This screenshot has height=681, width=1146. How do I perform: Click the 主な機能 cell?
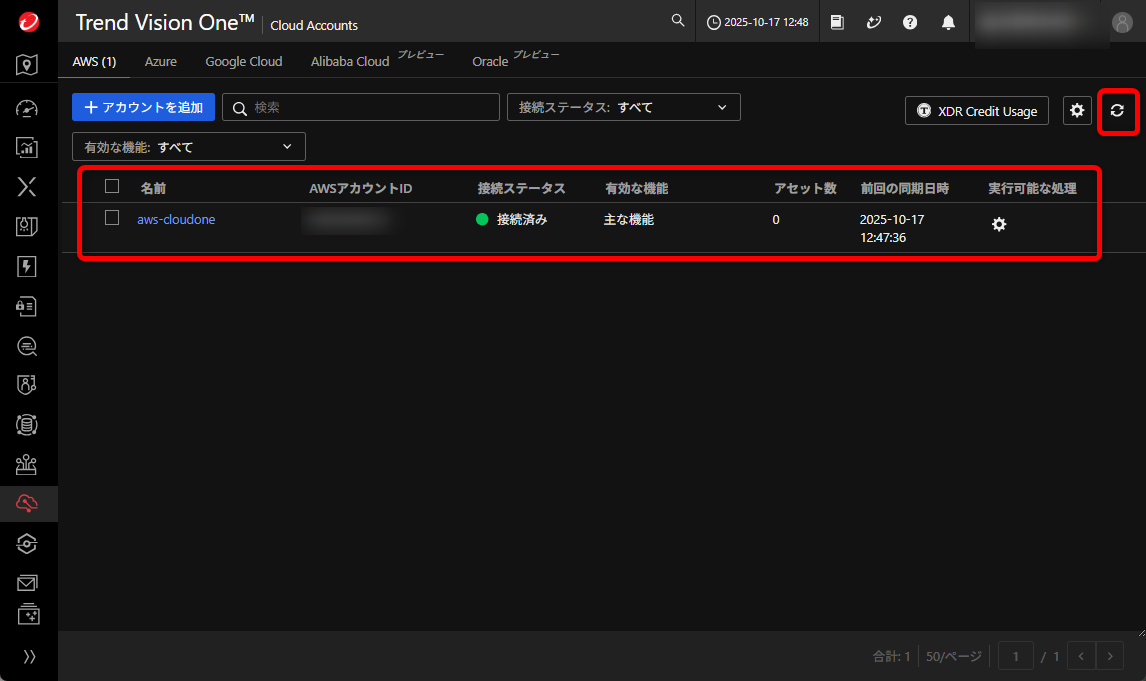coord(629,219)
